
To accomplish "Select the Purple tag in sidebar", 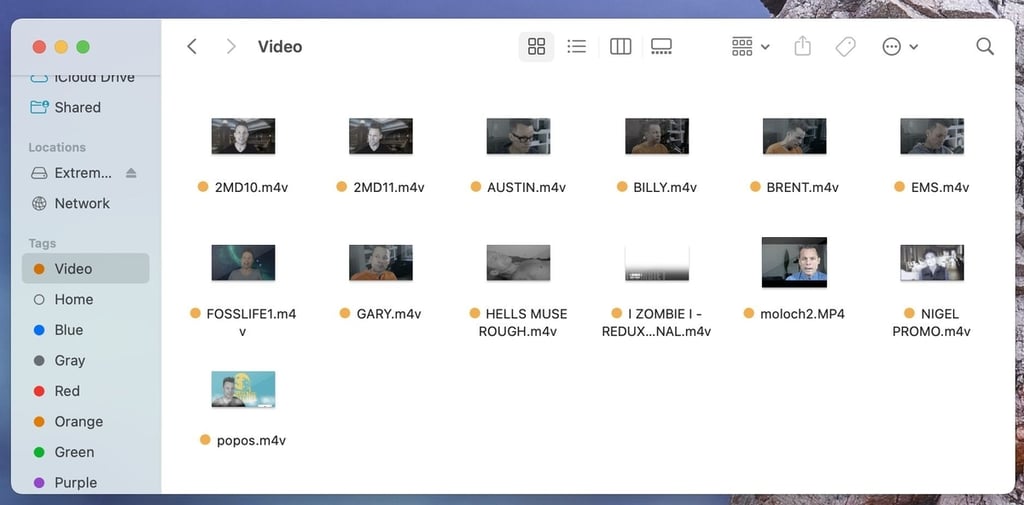I will tap(86, 483).
